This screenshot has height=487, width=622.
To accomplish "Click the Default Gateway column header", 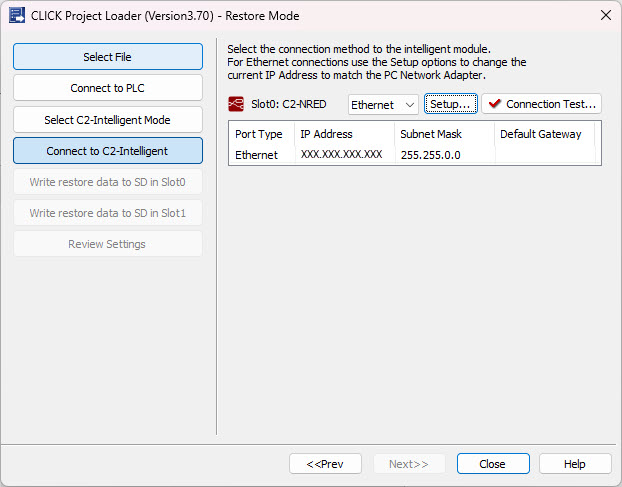I will [545, 134].
